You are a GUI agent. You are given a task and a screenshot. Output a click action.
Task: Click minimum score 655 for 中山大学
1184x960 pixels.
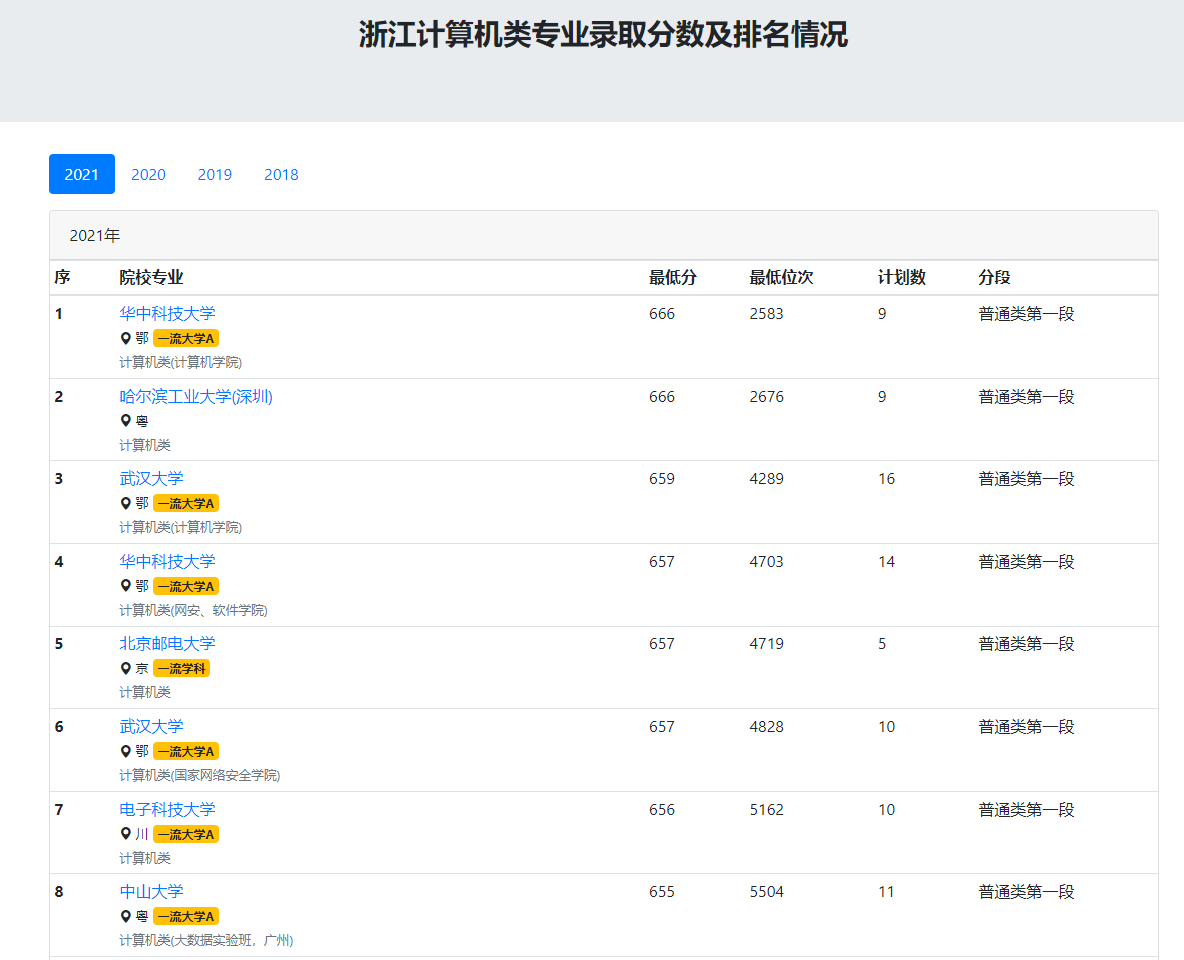tap(661, 892)
